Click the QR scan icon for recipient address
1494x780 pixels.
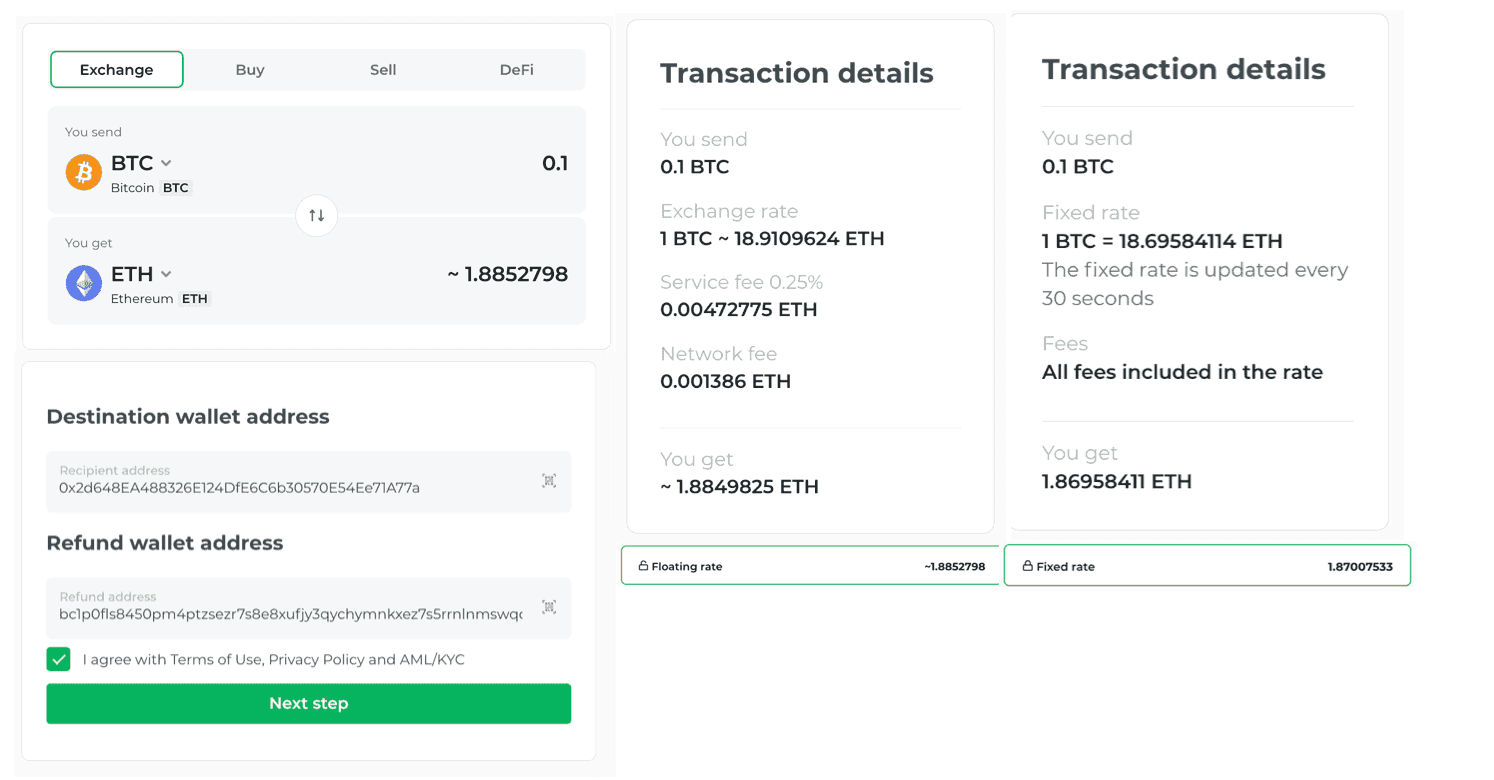(x=548, y=481)
